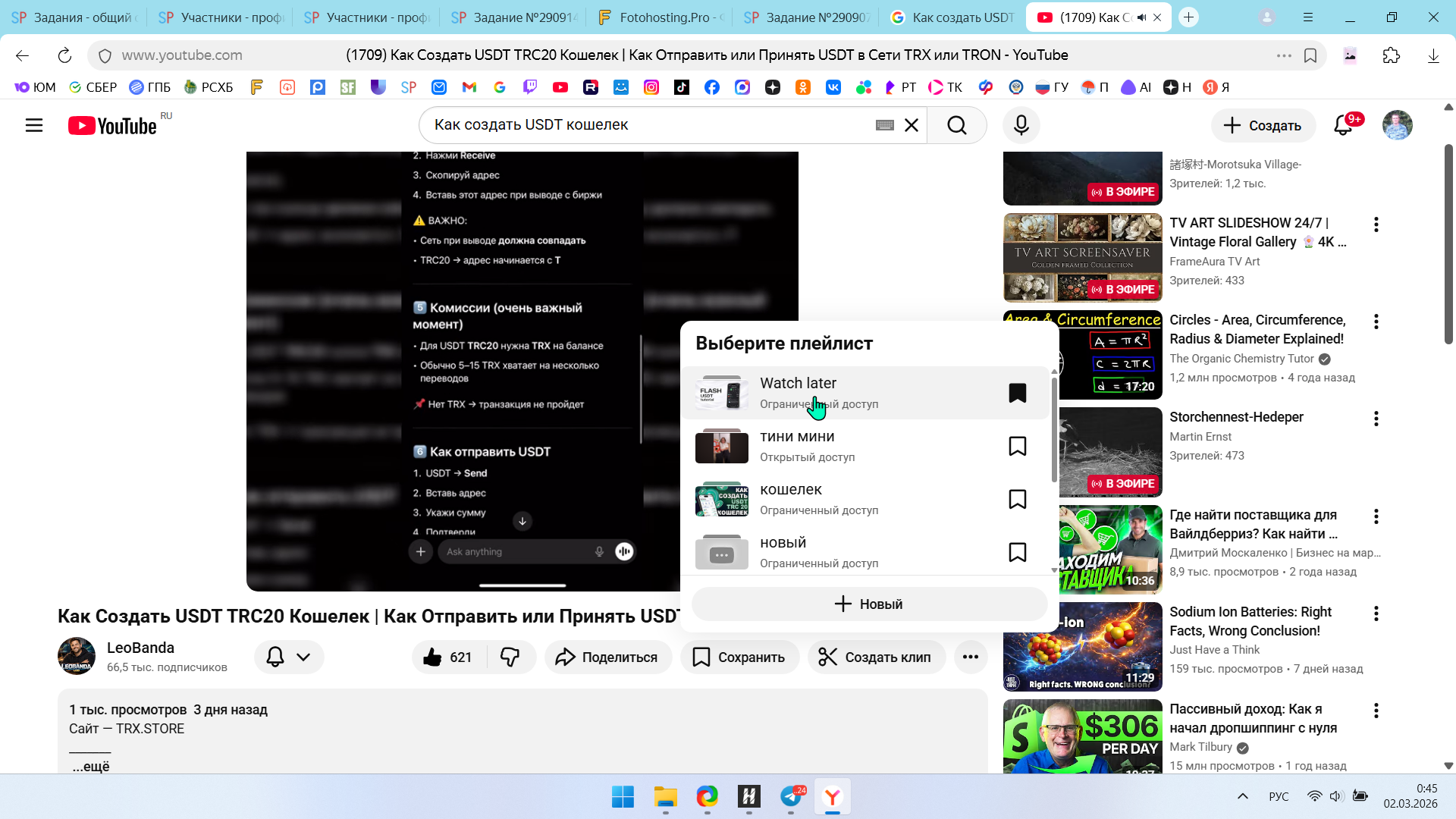This screenshot has width=1456, height=819.
Task: Toggle bookmark for тини мини playlist
Action: coord(1017,446)
